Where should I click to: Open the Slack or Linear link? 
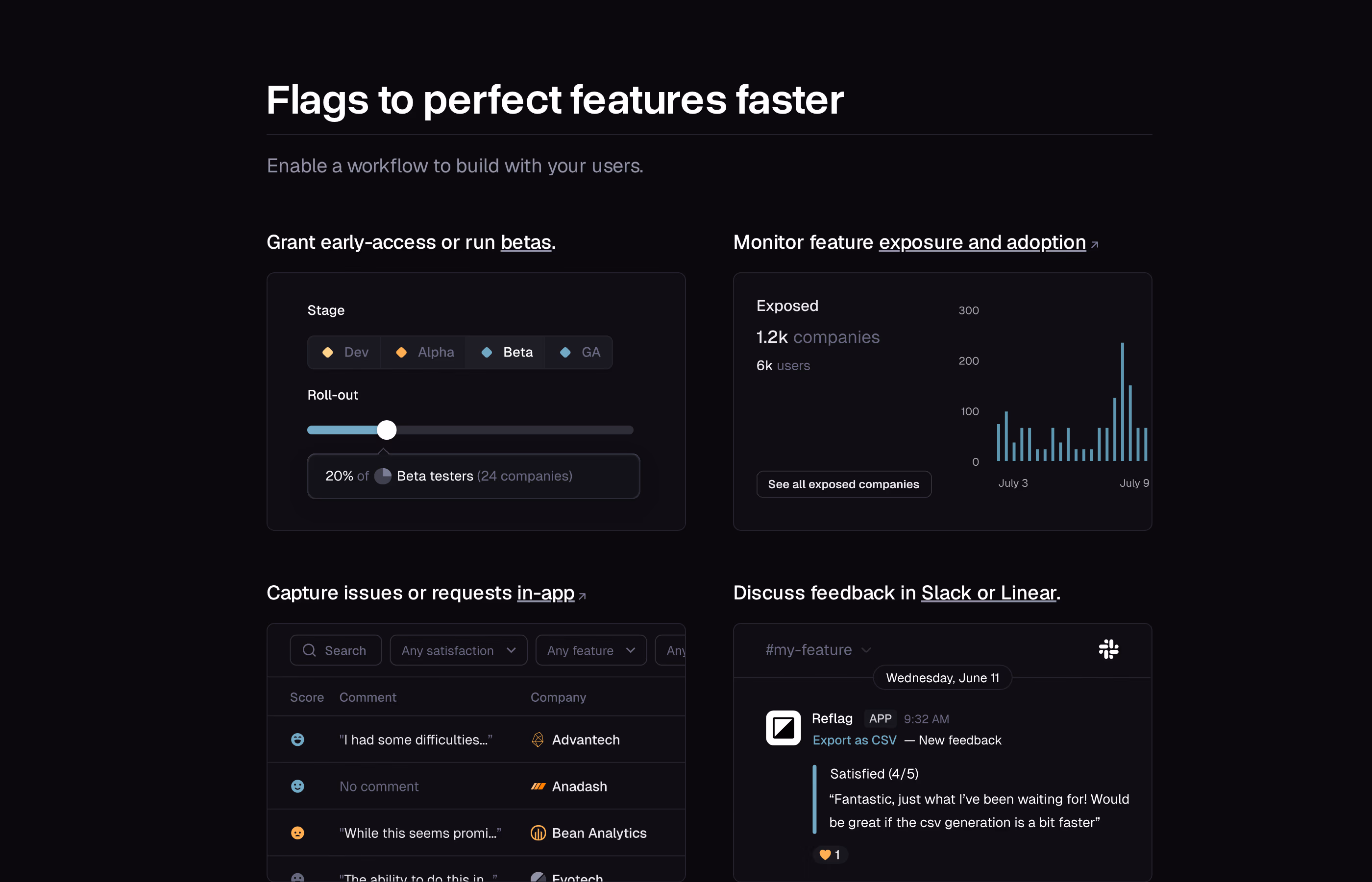[x=989, y=593]
